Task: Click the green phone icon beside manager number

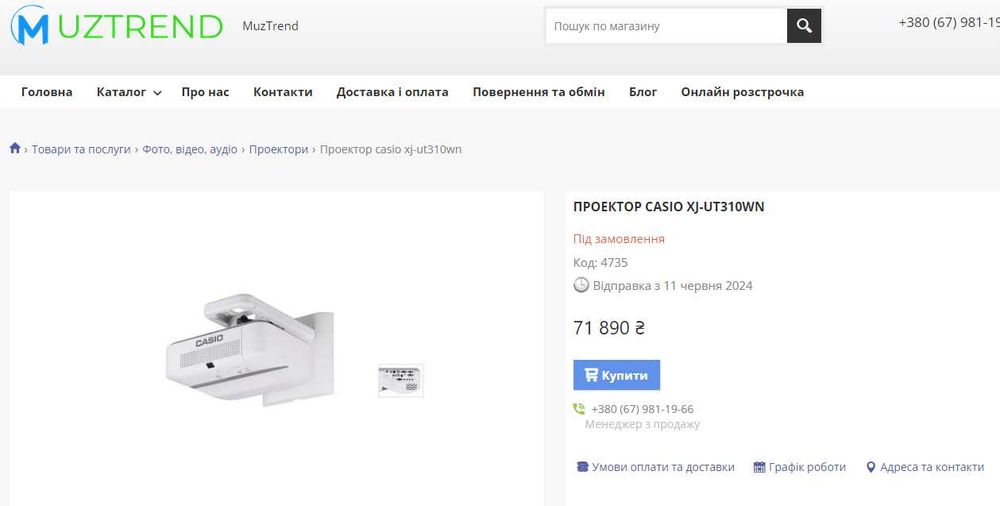Action: [x=579, y=409]
